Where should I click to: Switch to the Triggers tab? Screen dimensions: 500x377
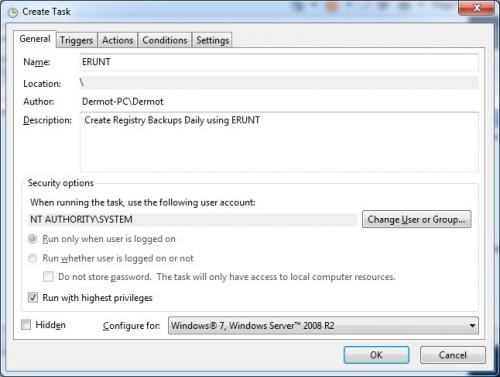tap(76, 40)
